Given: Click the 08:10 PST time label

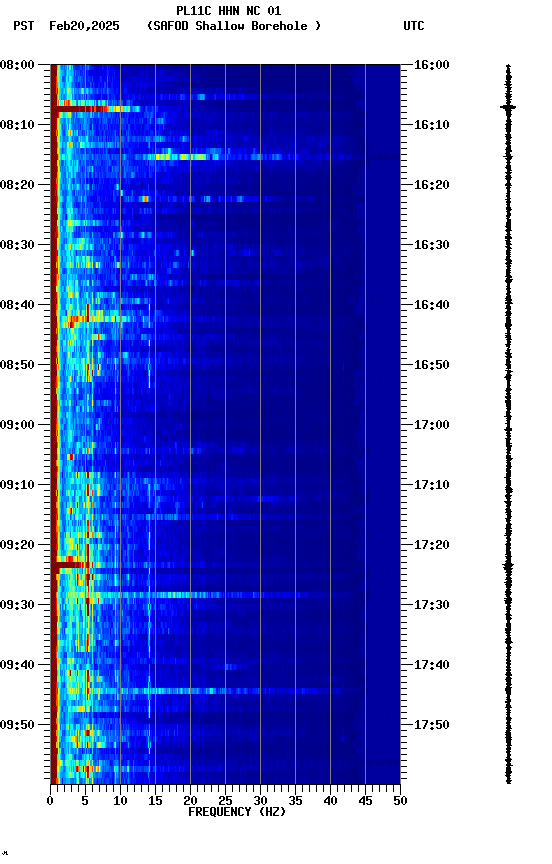Looking at the screenshot, I should [x=17, y=125].
